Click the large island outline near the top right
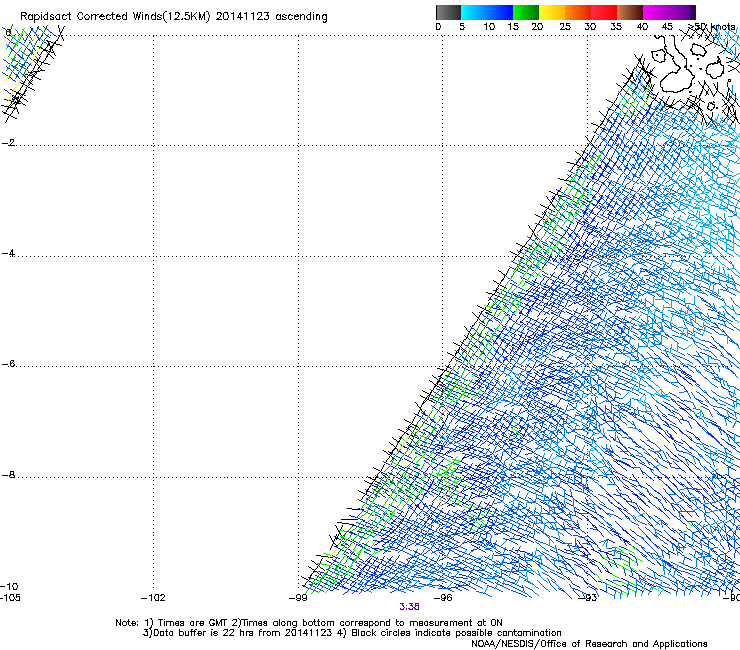The width and height of the screenshot is (740, 650). click(677, 78)
